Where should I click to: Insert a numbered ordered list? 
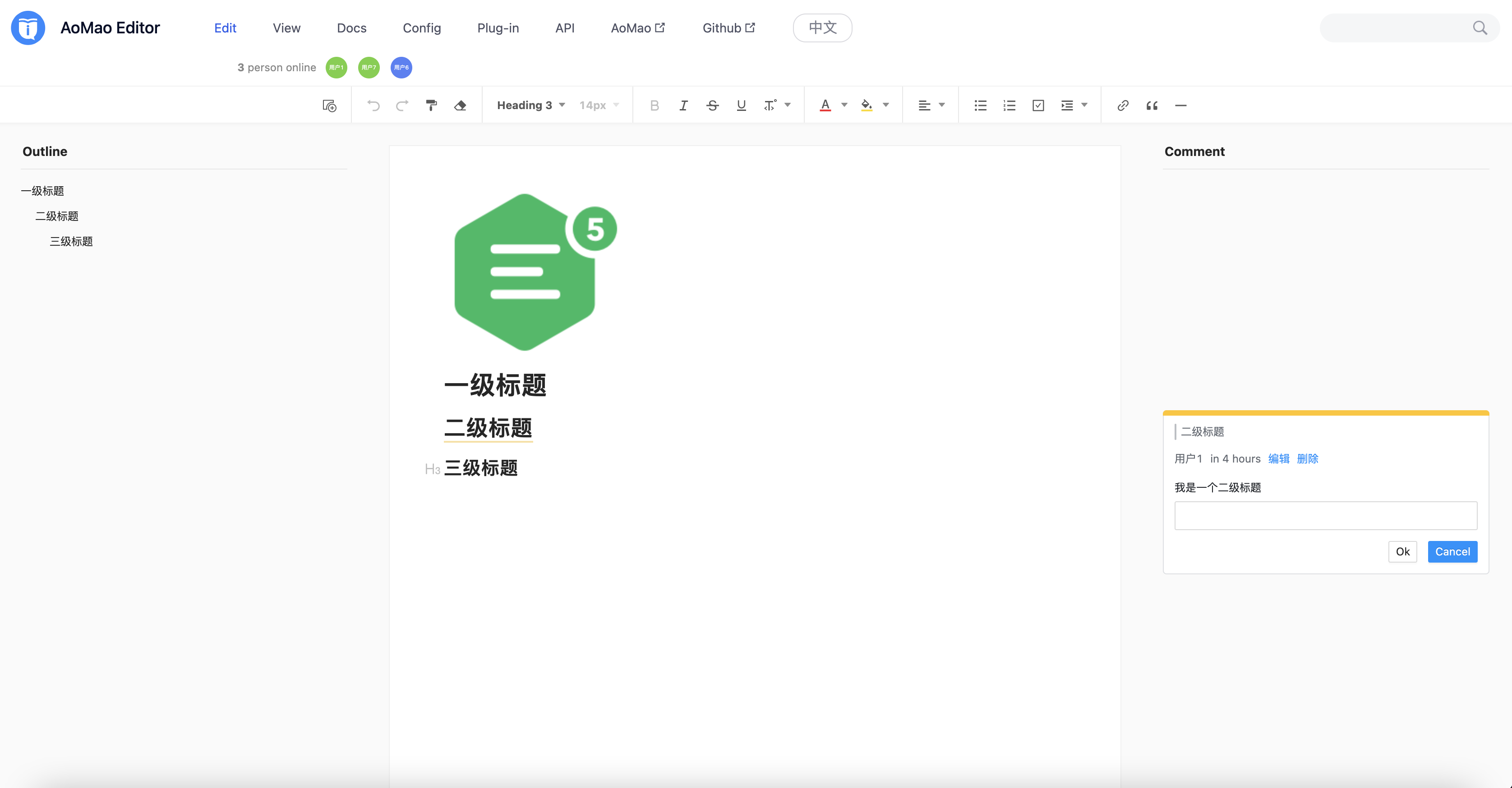click(1010, 105)
